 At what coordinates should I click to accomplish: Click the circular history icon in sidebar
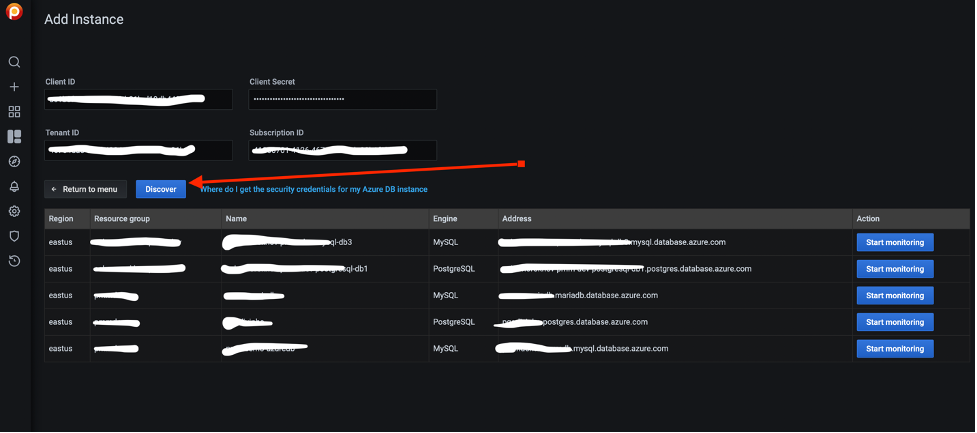pos(14,261)
